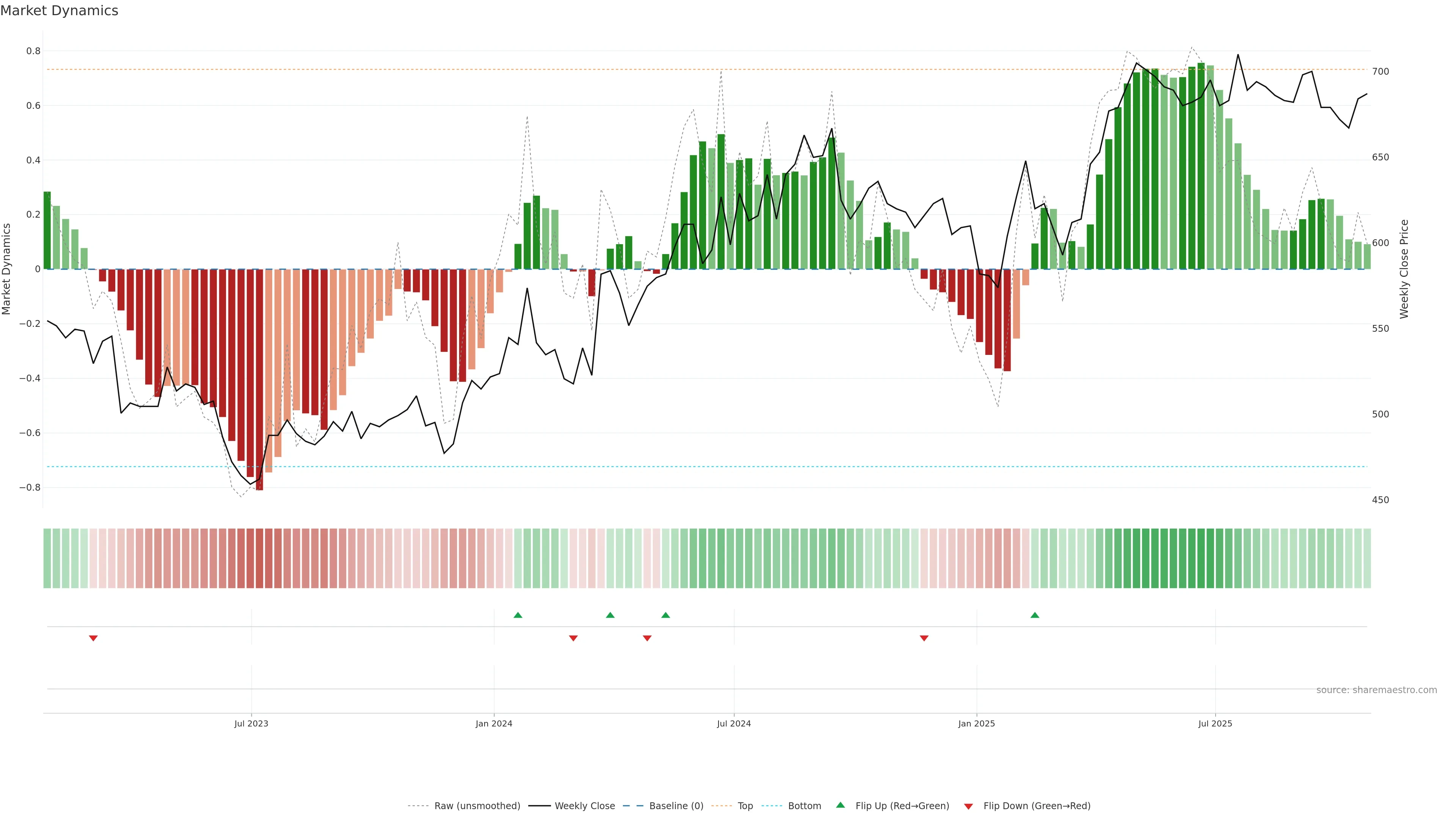
Task: Click the second green flip-up triangle marker
Action: pos(610,615)
